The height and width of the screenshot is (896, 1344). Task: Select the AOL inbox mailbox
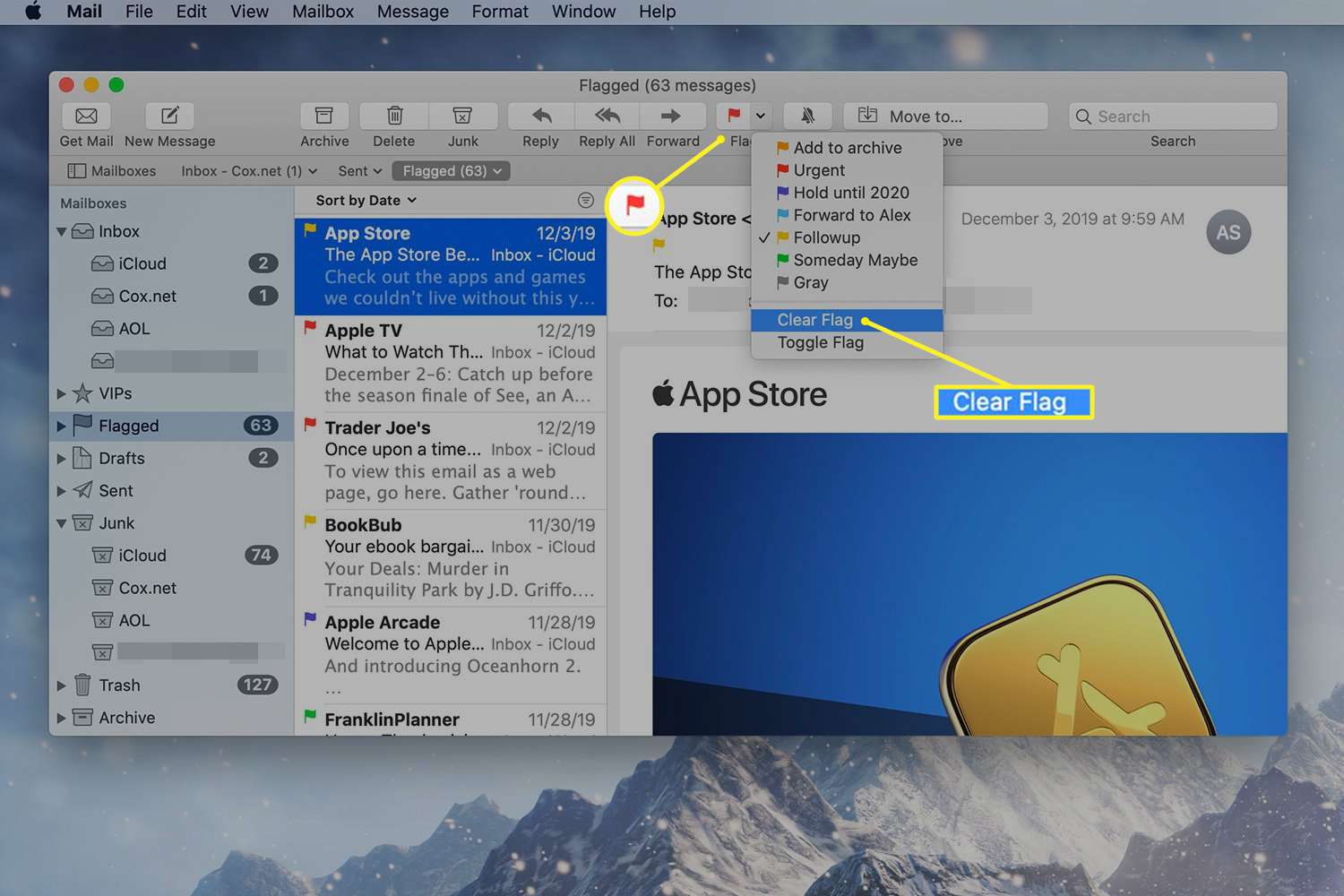[172, 328]
